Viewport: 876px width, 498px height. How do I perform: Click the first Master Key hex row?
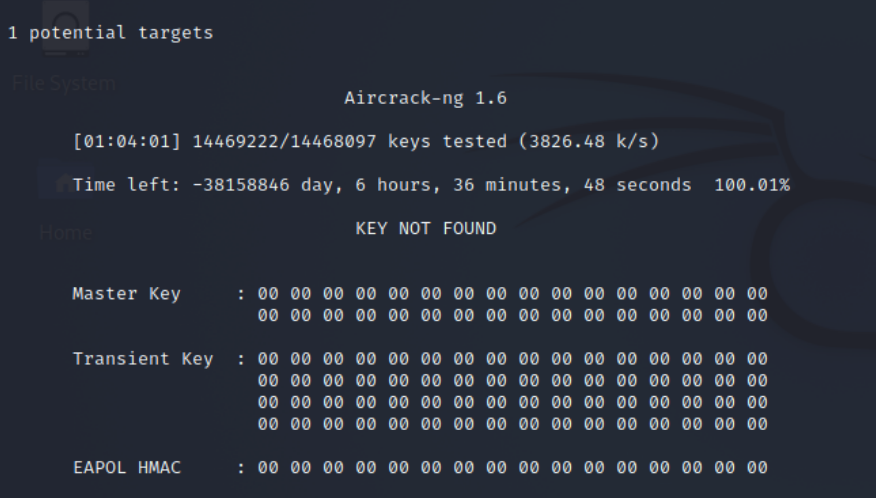[512, 294]
